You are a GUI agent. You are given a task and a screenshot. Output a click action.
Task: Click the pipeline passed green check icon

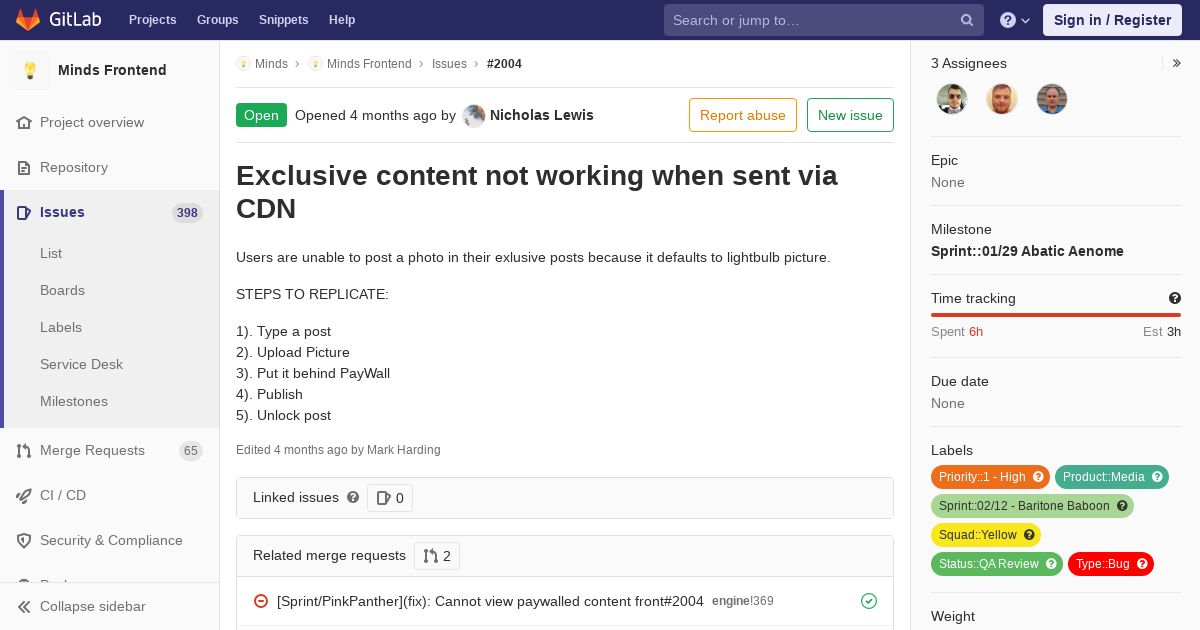coord(869,601)
